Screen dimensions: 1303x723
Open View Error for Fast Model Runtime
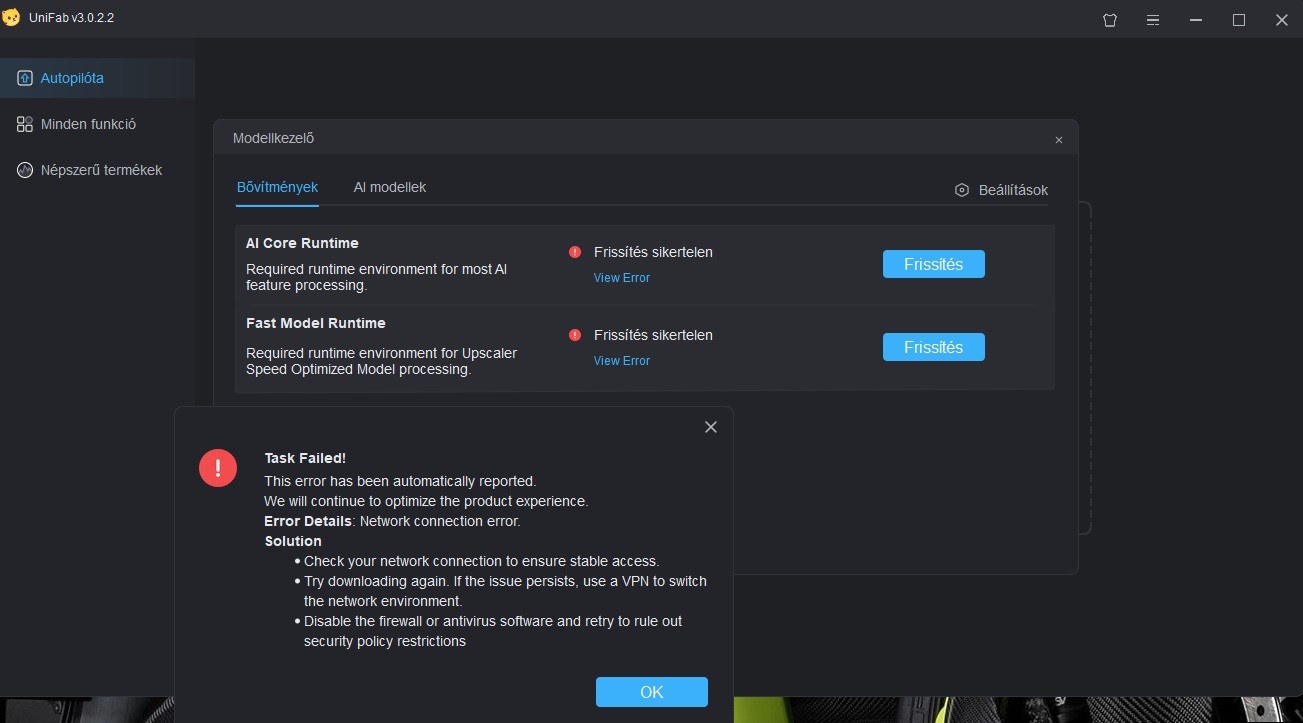click(x=622, y=361)
